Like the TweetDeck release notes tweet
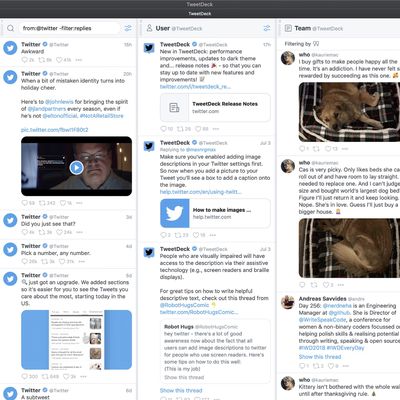The width and height of the screenshot is (400, 400). coord(198,129)
